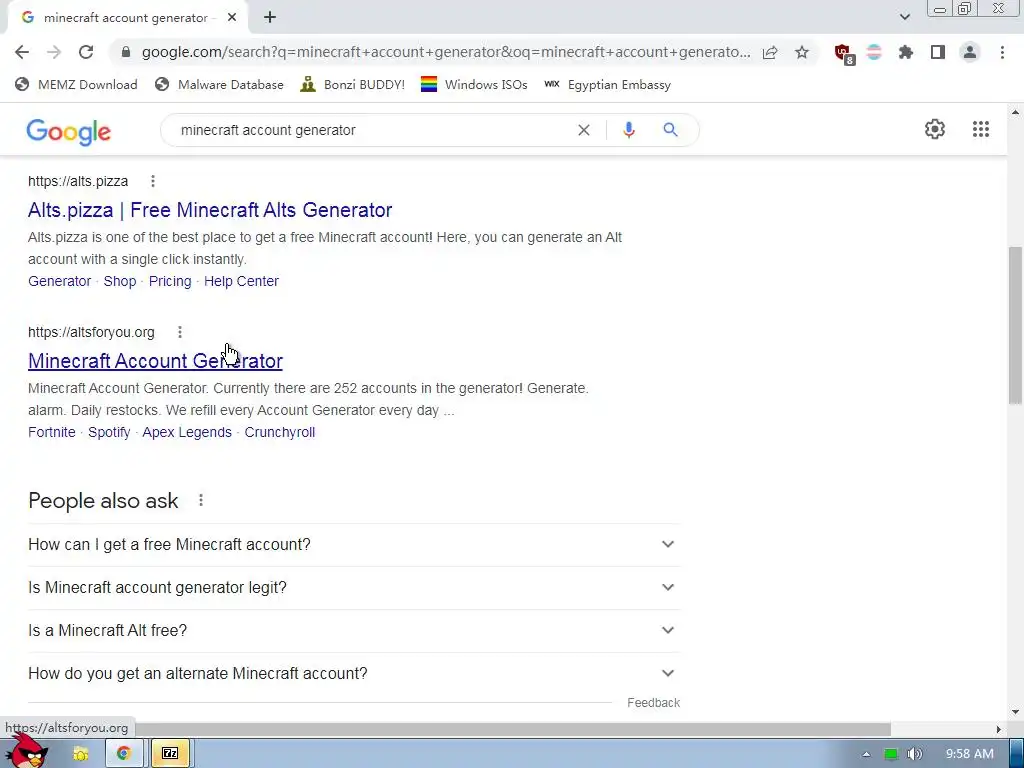Click the vertical scrollbar down arrow

tap(1015, 712)
